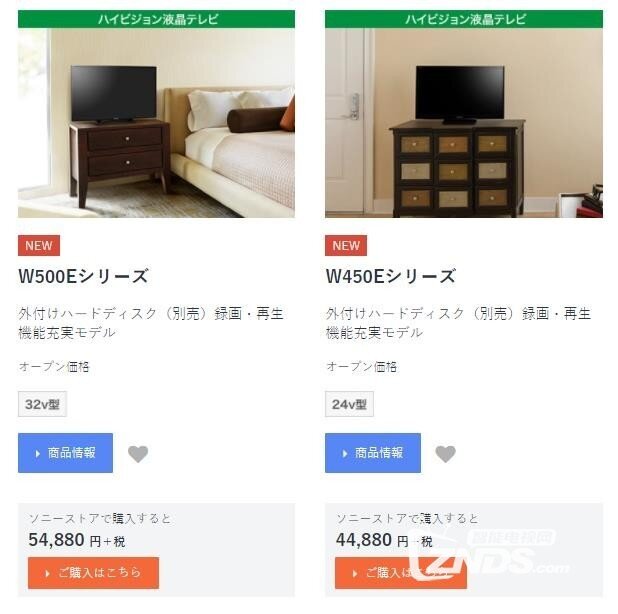The image size is (618, 614).
Task: Open the W500E bedroom TV product image
Action: [x=156, y=123]
